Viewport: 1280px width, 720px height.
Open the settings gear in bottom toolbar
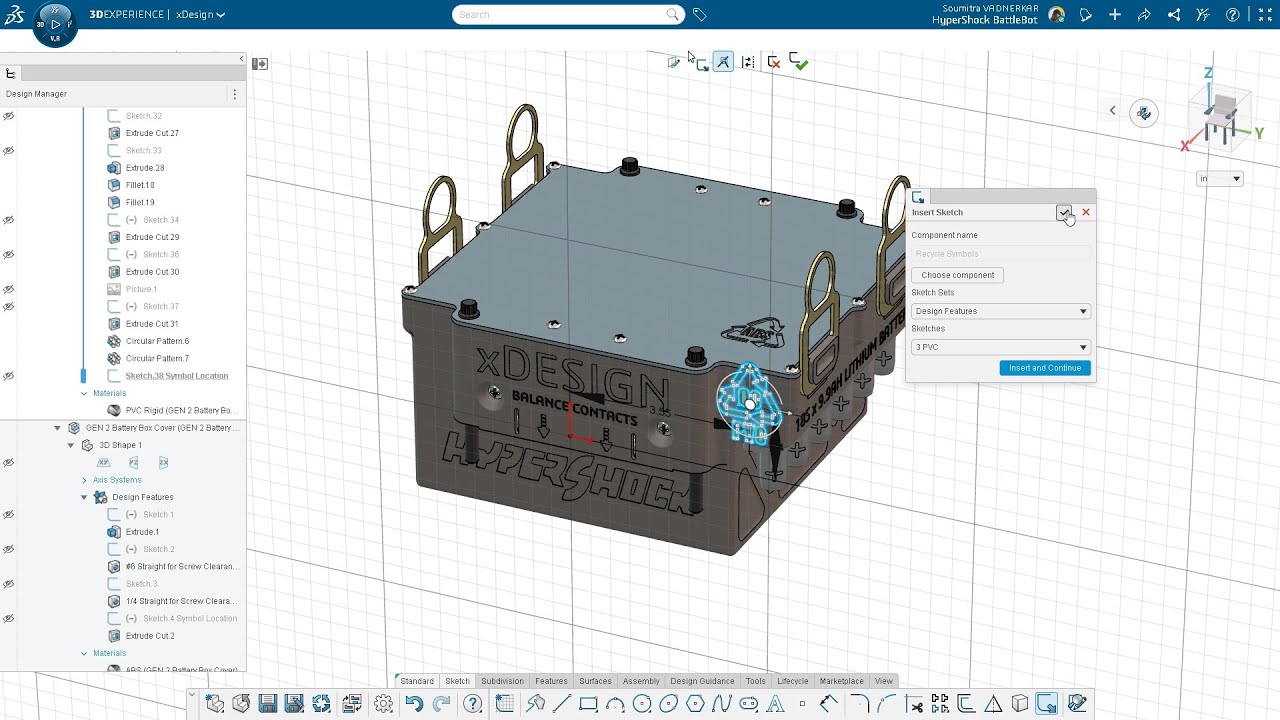384,704
